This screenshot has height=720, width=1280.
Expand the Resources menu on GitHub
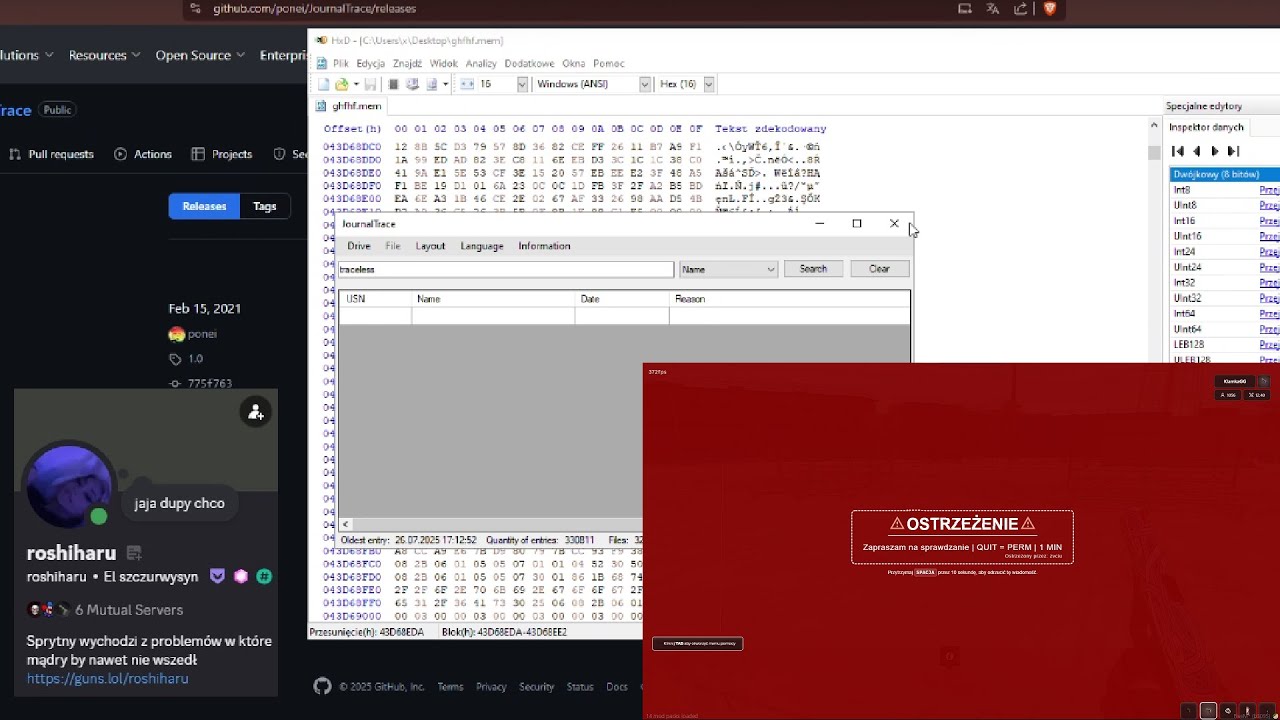click(x=104, y=55)
